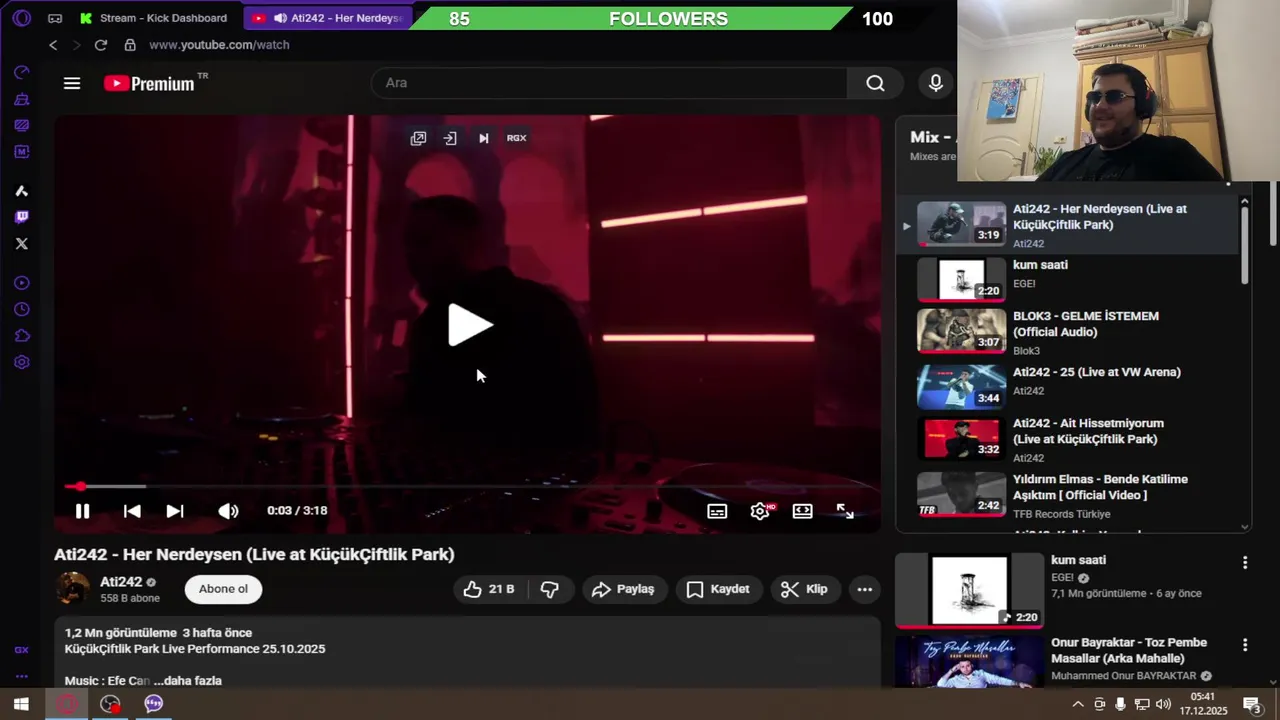
Task: Click the Ati242 channel name link
Action: point(121,582)
